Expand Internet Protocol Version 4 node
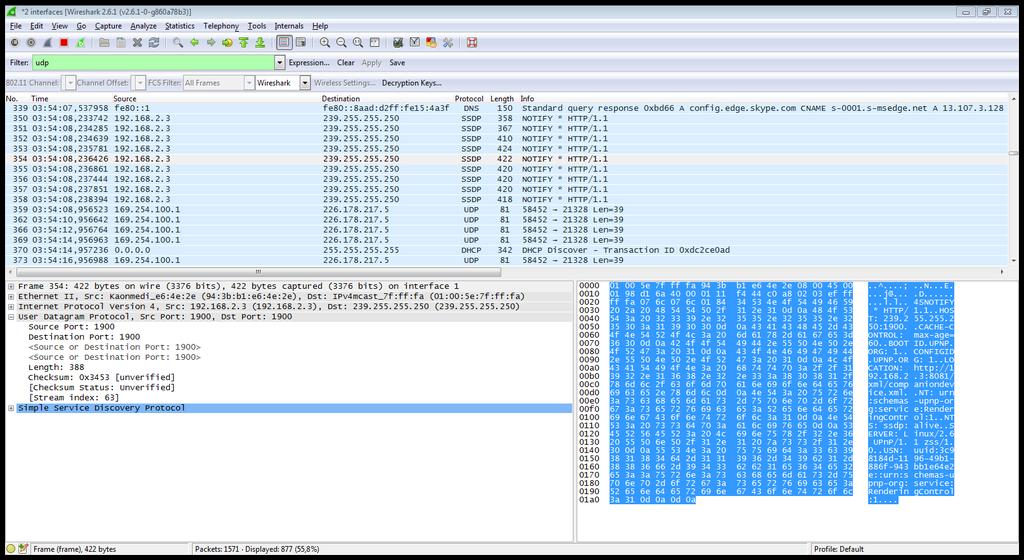 pyautogui.click(x=11, y=307)
